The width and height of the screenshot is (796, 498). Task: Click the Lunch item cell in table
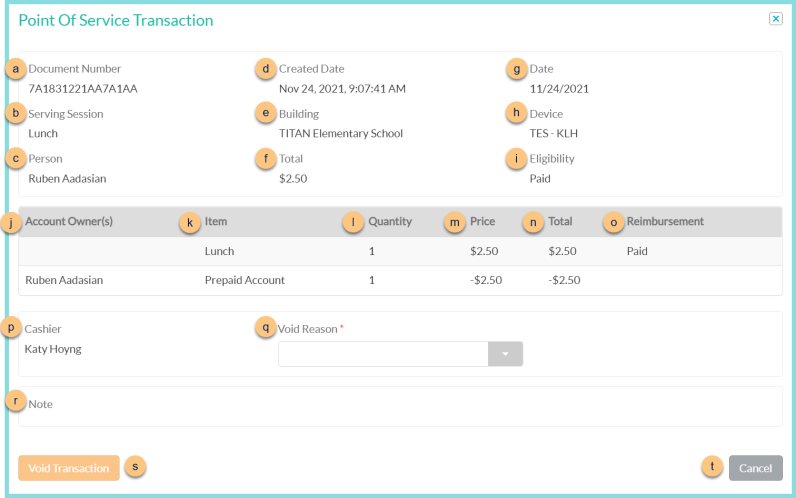tap(219, 251)
